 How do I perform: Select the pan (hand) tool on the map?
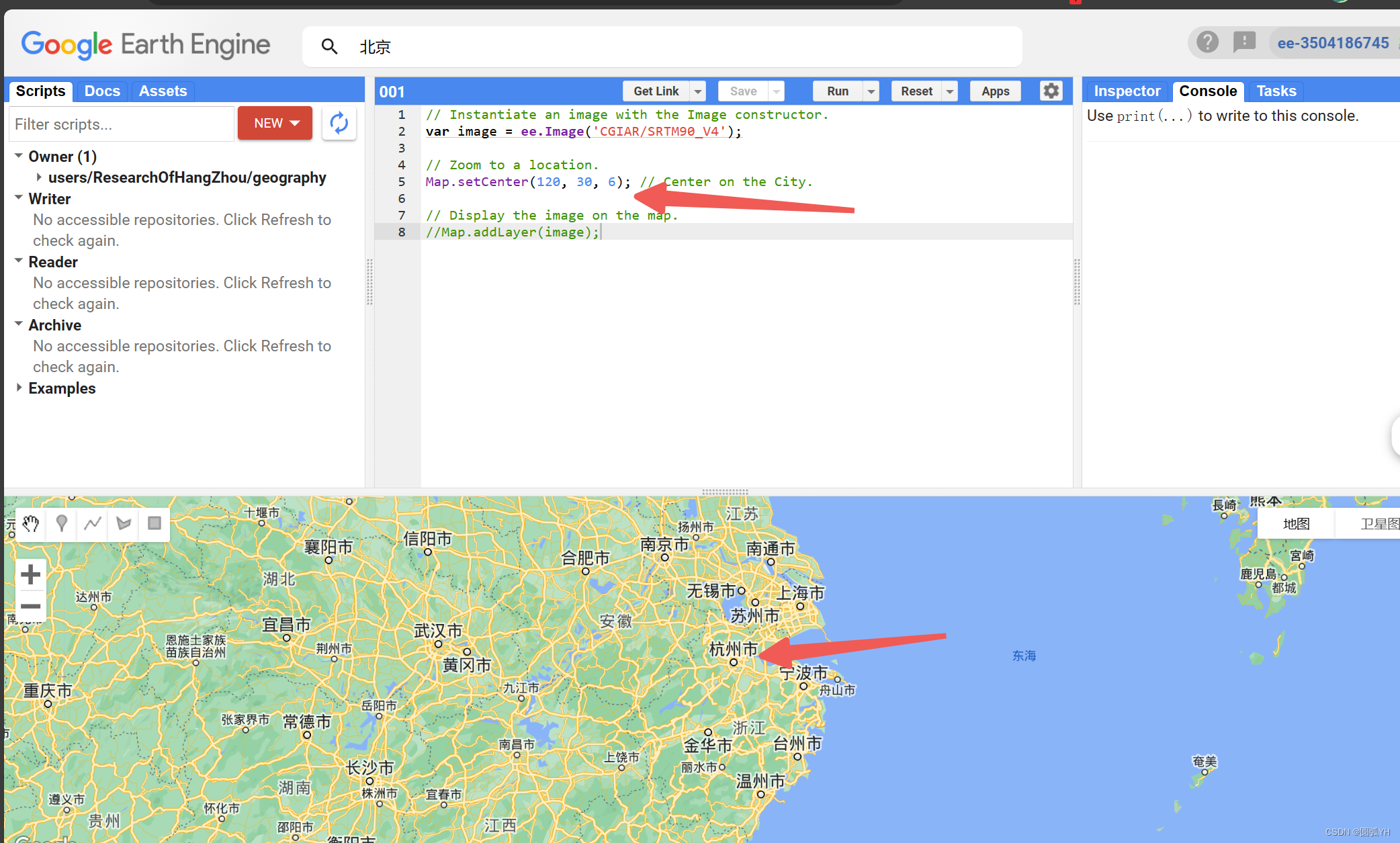click(x=30, y=524)
